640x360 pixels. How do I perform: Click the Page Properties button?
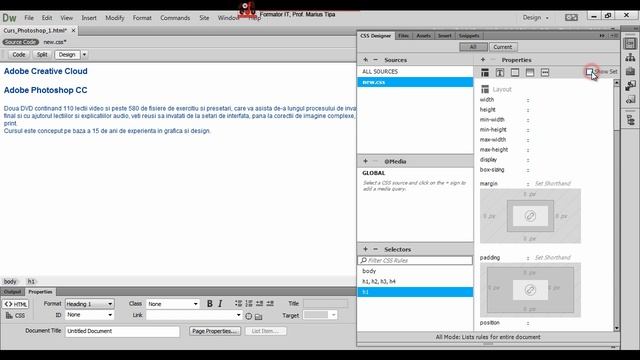215,331
